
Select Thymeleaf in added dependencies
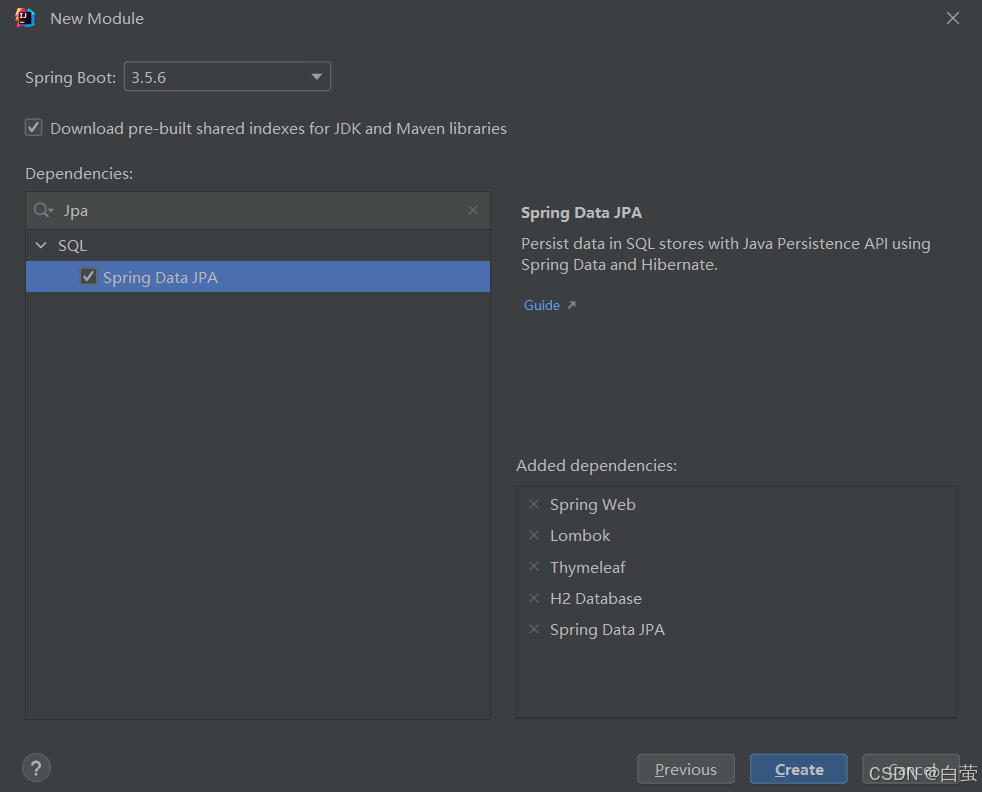click(x=587, y=567)
